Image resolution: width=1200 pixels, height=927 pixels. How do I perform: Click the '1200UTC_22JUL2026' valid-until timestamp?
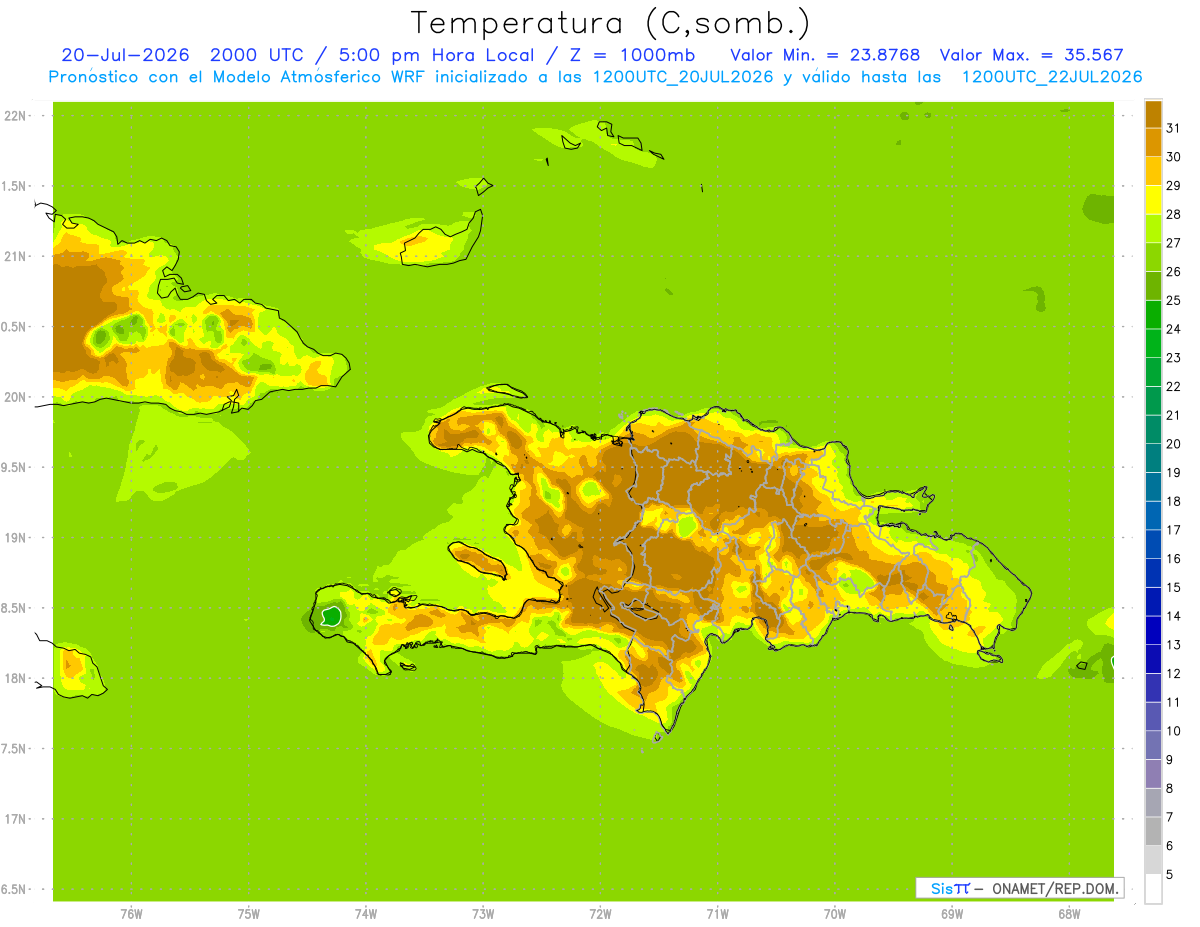[x=1052, y=77]
